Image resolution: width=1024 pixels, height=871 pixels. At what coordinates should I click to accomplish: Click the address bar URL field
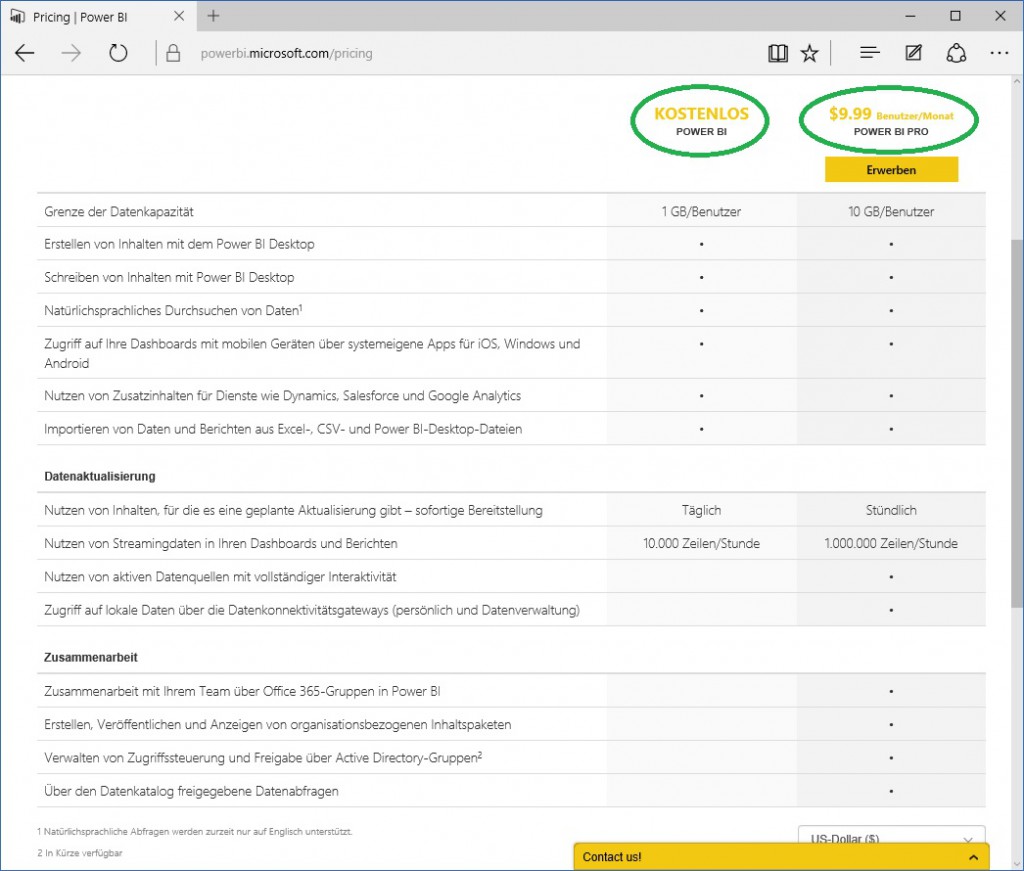[450, 54]
